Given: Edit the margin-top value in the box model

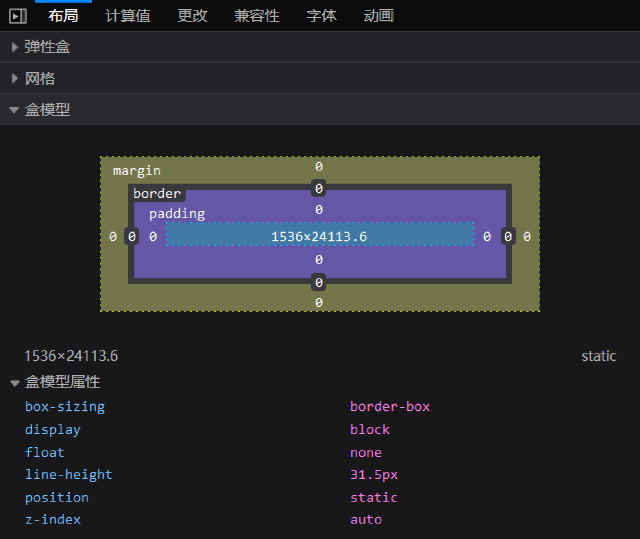Looking at the screenshot, I should coord(319,167).
